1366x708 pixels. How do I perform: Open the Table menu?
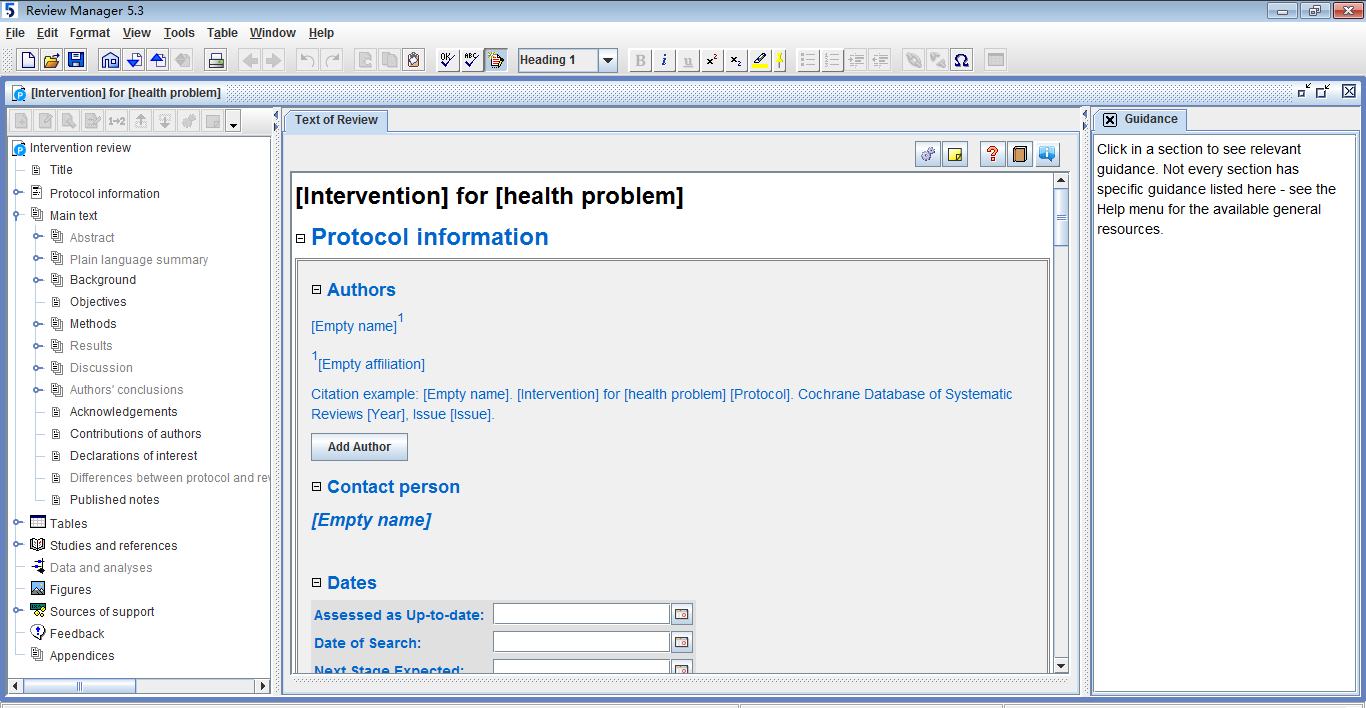coord(222,33)
